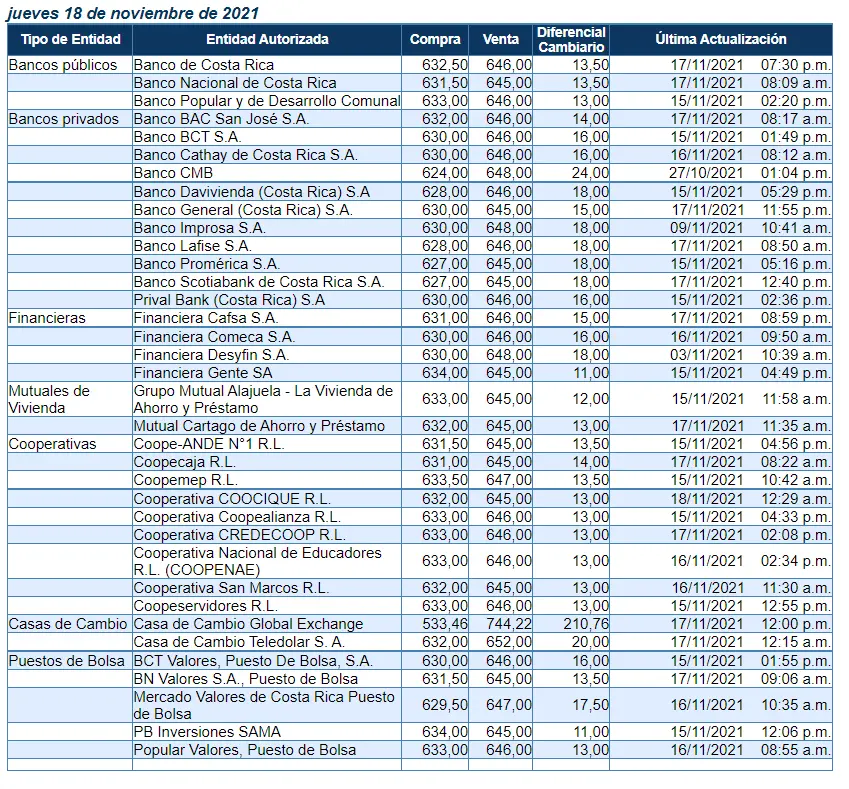Click Financiera Desyfin's update date 03/11/2021
849x789 pixels.
pos(707,355)
